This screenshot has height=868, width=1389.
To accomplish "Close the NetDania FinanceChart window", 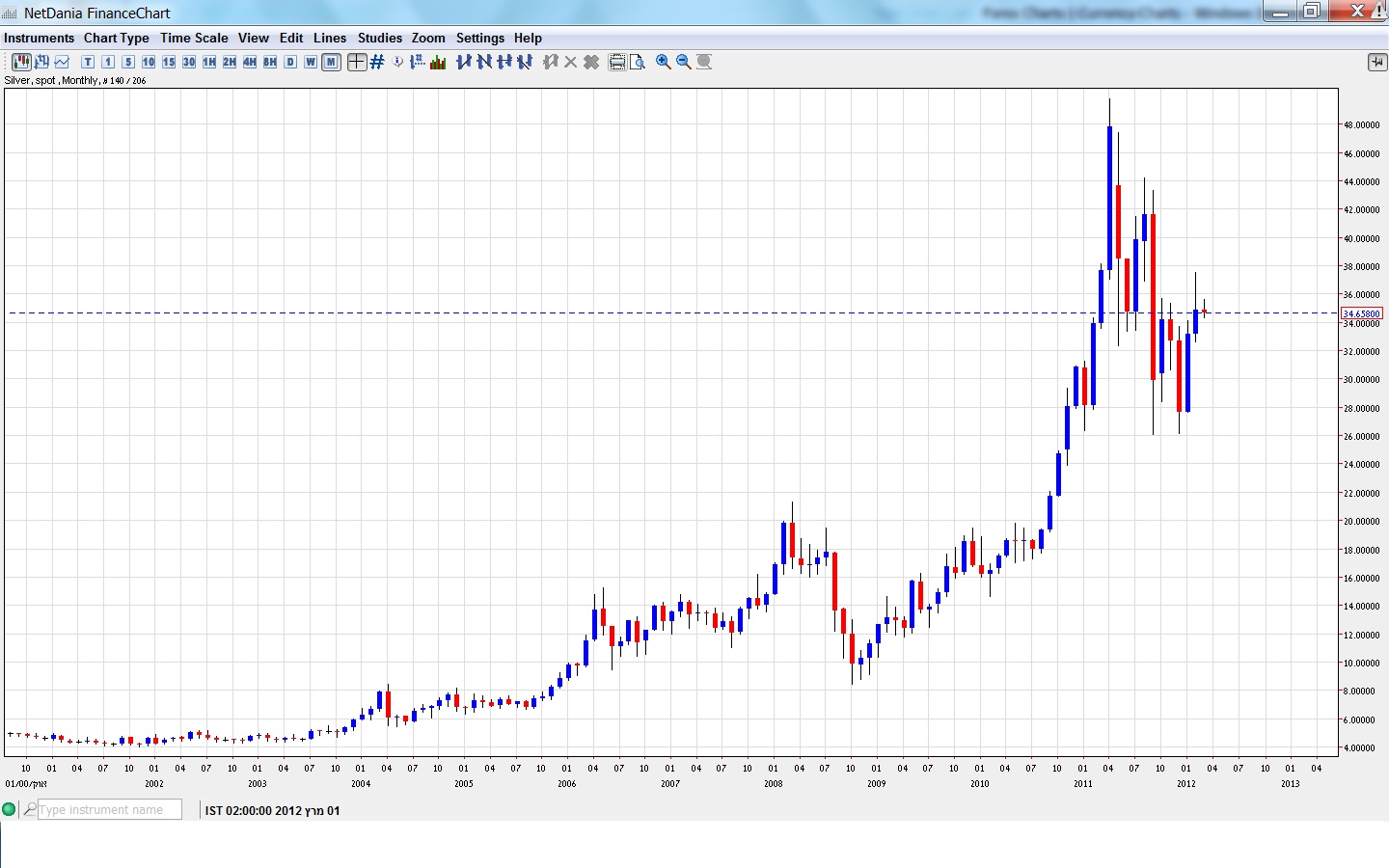I will click(x=1358, y=12).
